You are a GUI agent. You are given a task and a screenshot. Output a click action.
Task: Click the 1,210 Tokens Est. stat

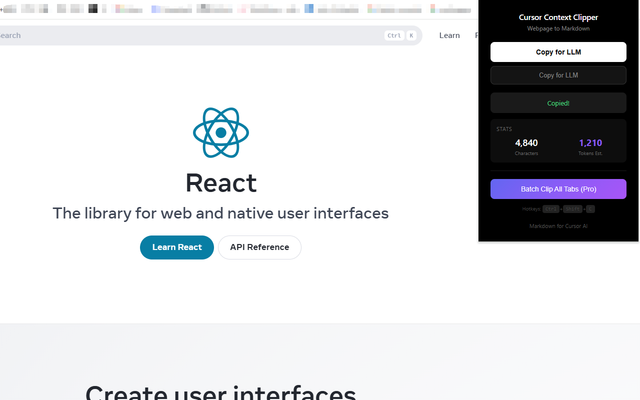(x=590, y=147)
